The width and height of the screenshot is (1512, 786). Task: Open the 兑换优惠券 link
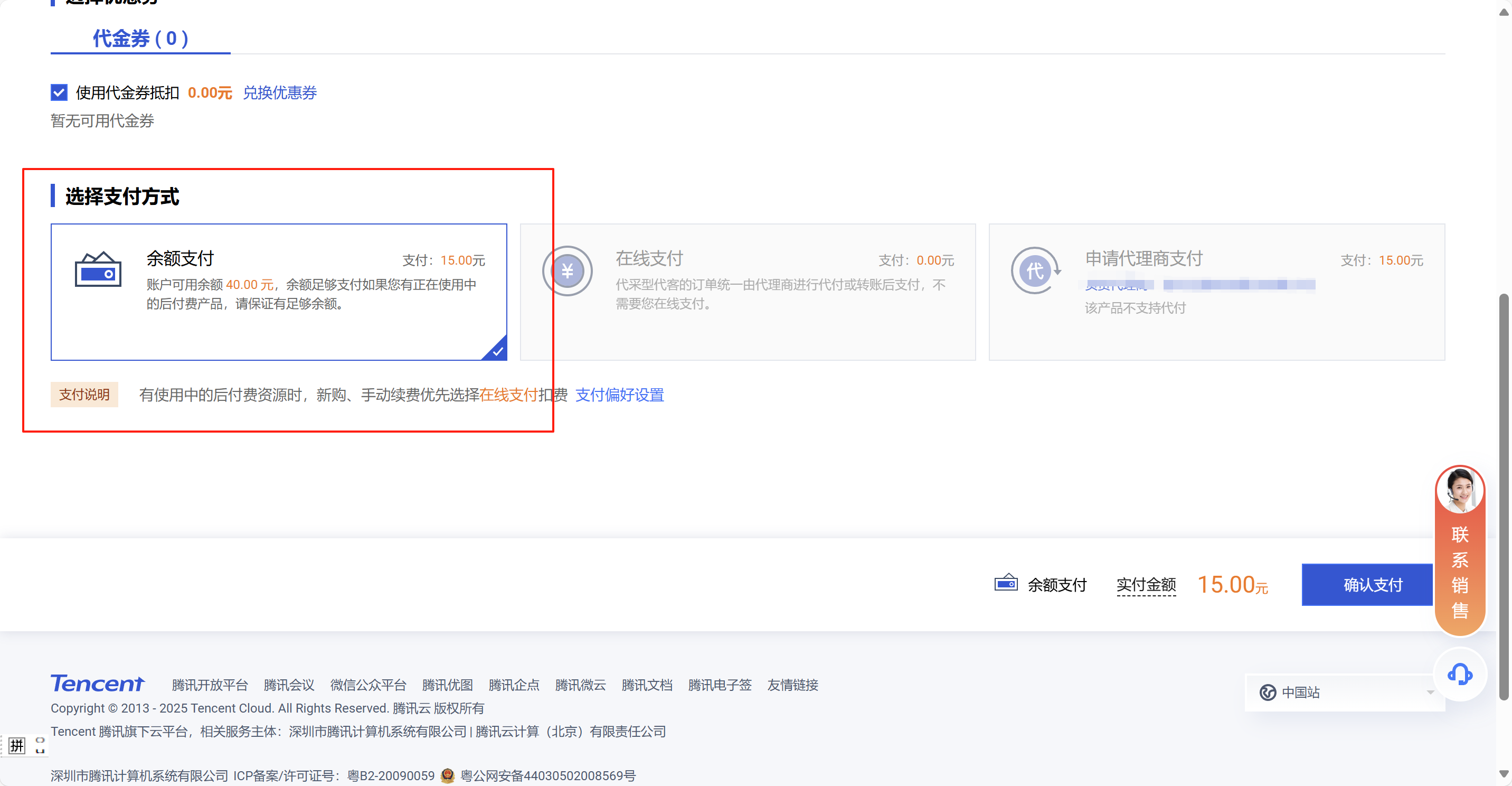(280, 93)
